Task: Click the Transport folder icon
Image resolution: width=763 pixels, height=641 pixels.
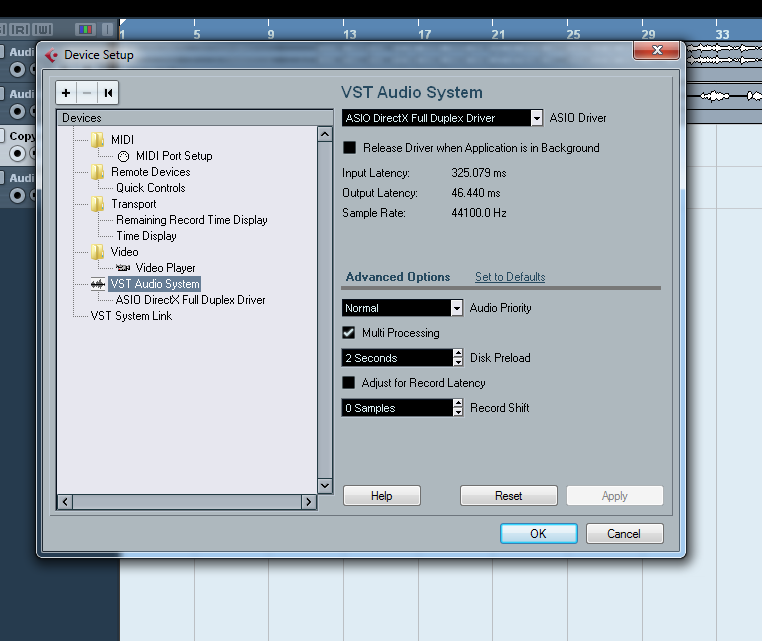Action: pyautogui.click(x=98, y=204)
